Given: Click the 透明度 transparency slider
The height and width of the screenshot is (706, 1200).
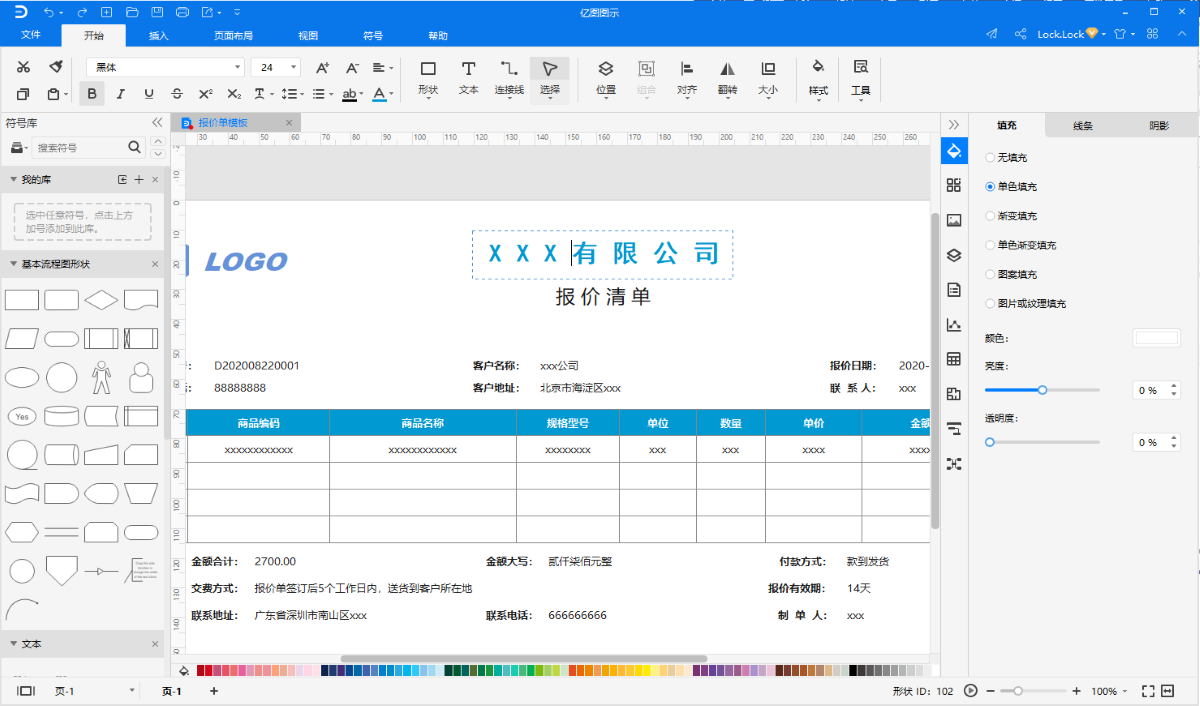Looking at the screenshot, I should pyautogui.click(x=1042, y=442).
